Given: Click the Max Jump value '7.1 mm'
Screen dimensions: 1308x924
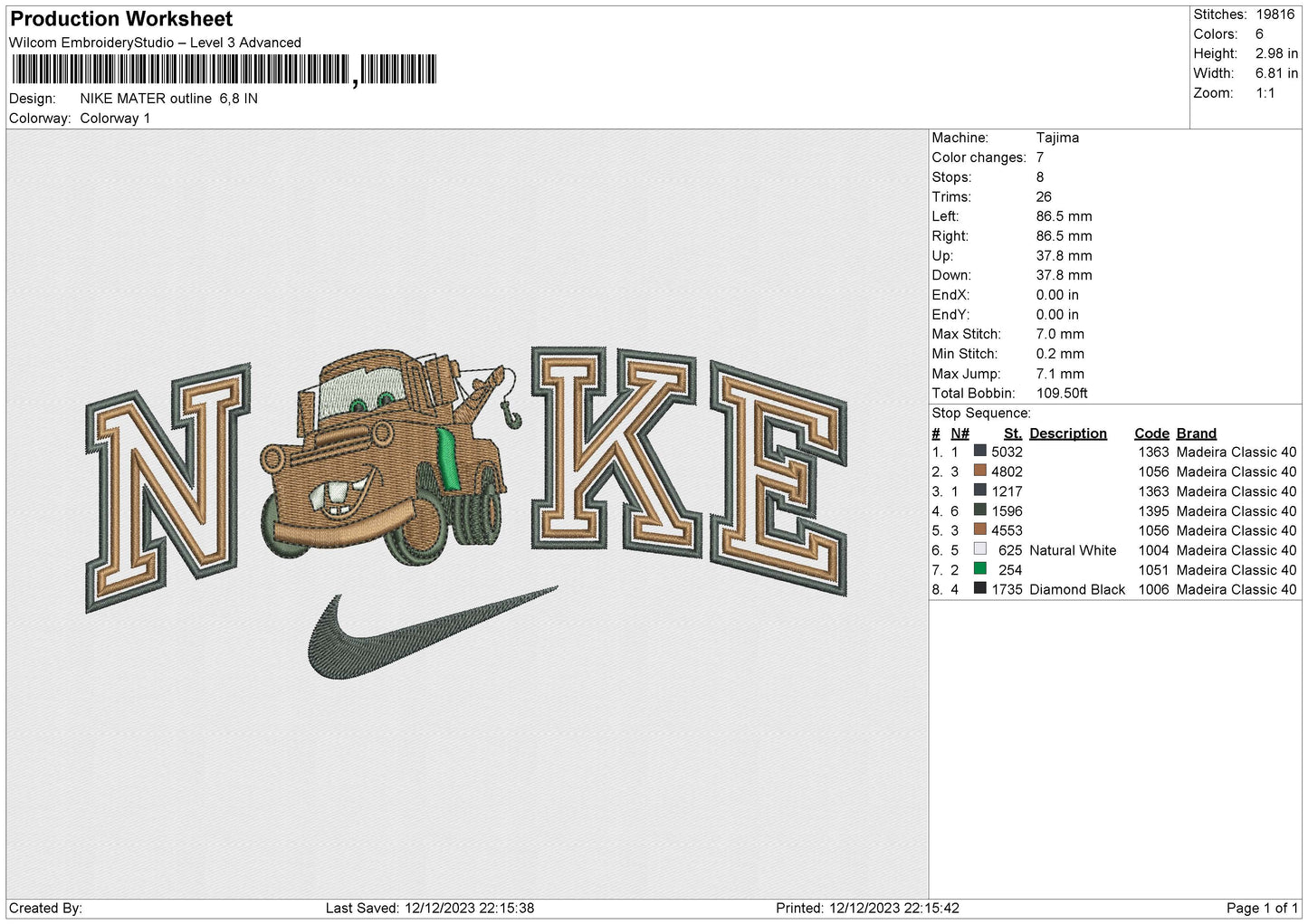Looking at the screenshot, I should pos(1060,374).
